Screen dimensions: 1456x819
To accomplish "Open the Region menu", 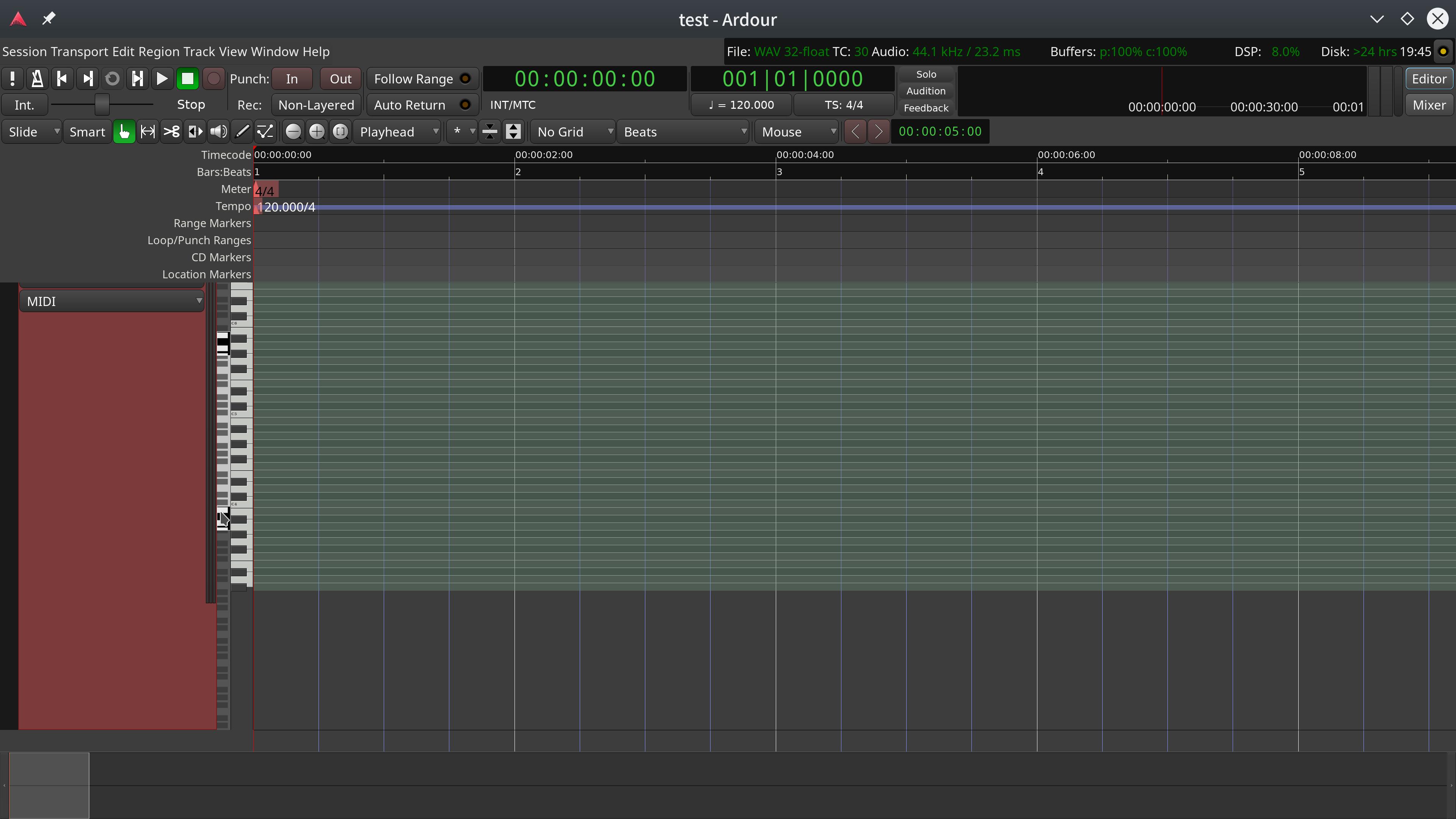I will (159, 52).
